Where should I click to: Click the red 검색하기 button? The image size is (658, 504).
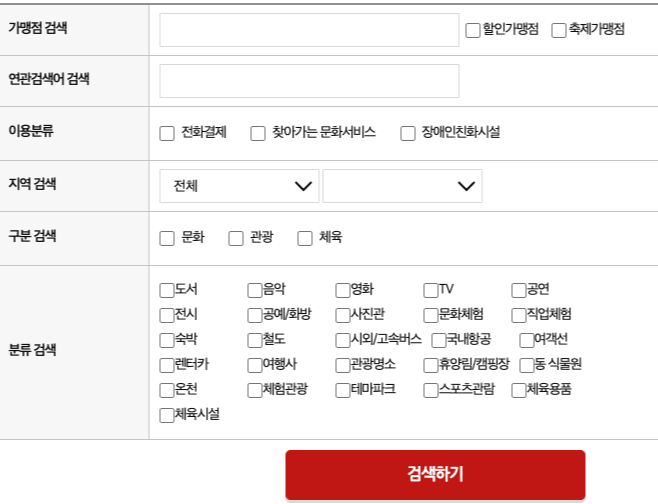point(435,475)
